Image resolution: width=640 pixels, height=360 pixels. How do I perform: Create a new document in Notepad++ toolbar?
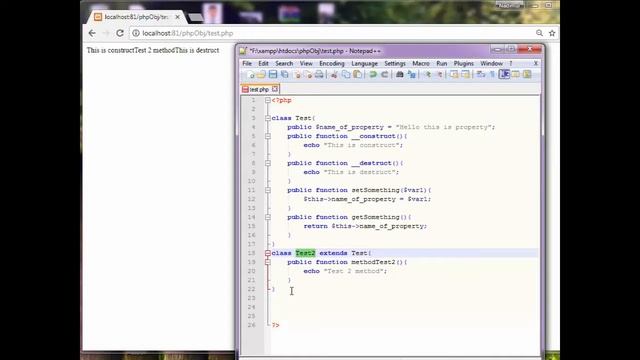click(x=250, y=74)
